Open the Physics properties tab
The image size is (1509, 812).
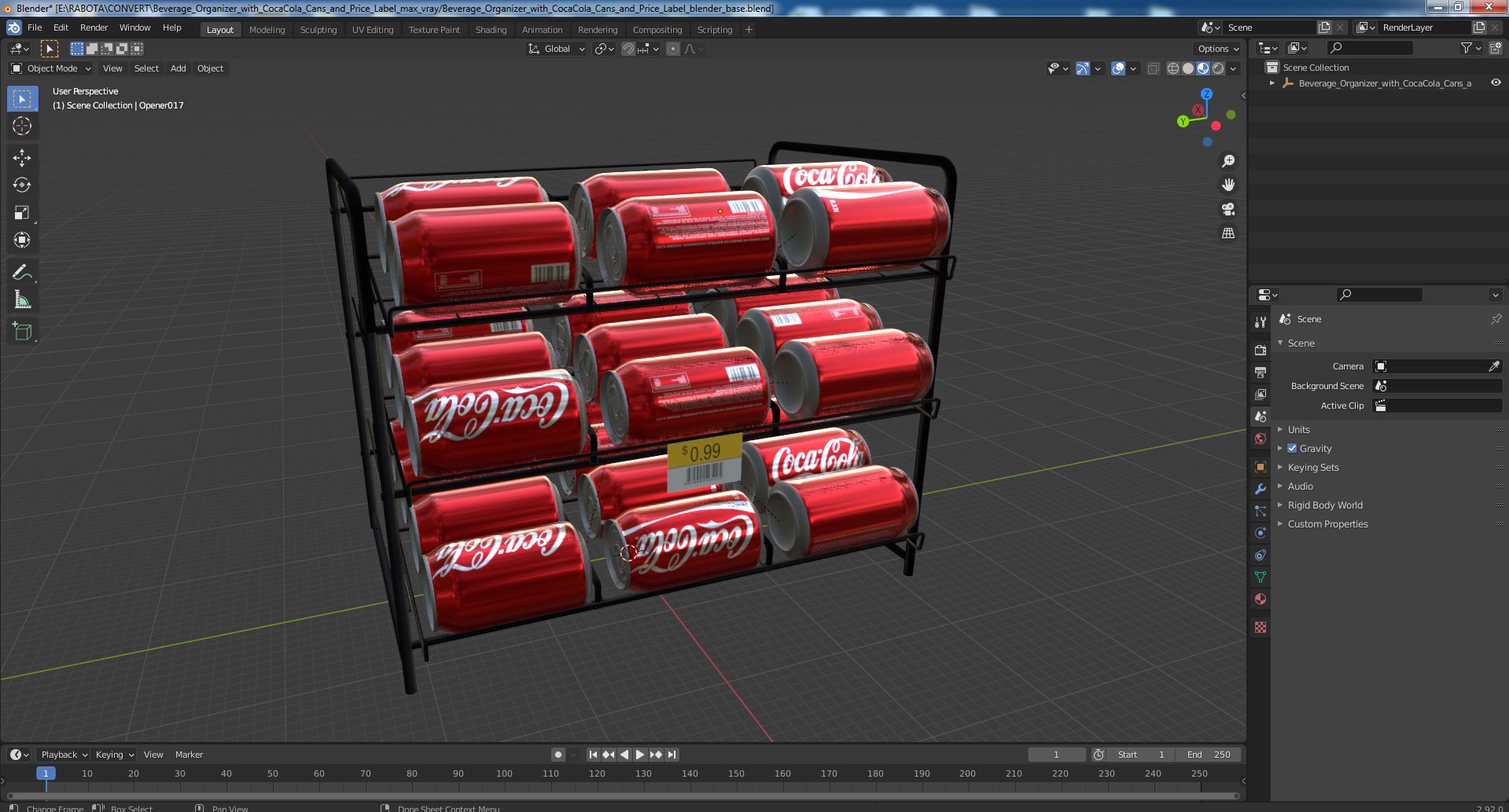pyautogui.click(x=1261, y=532)
